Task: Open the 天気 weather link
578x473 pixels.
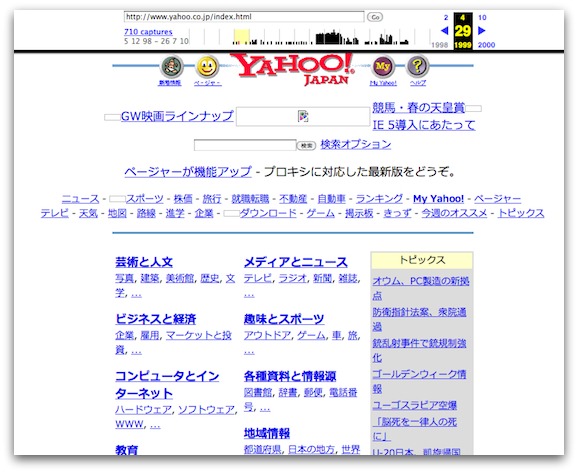Action: (x=88, y=213)
